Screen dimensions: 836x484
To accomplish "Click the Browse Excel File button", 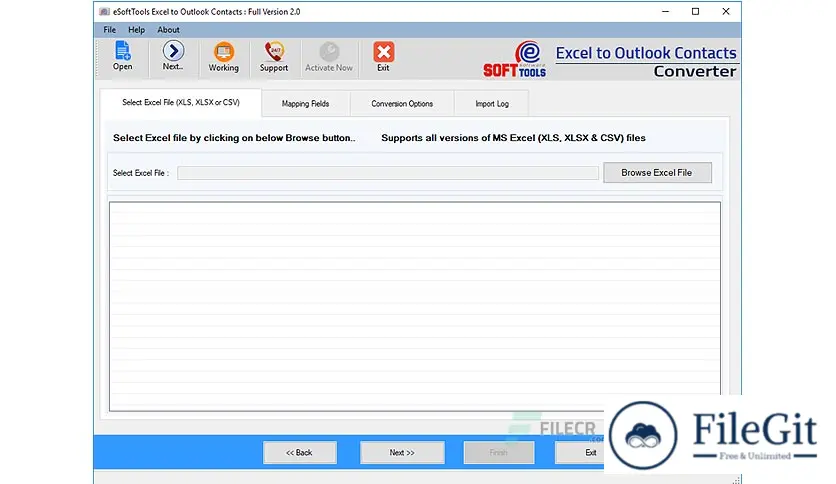I will [657, 173].
